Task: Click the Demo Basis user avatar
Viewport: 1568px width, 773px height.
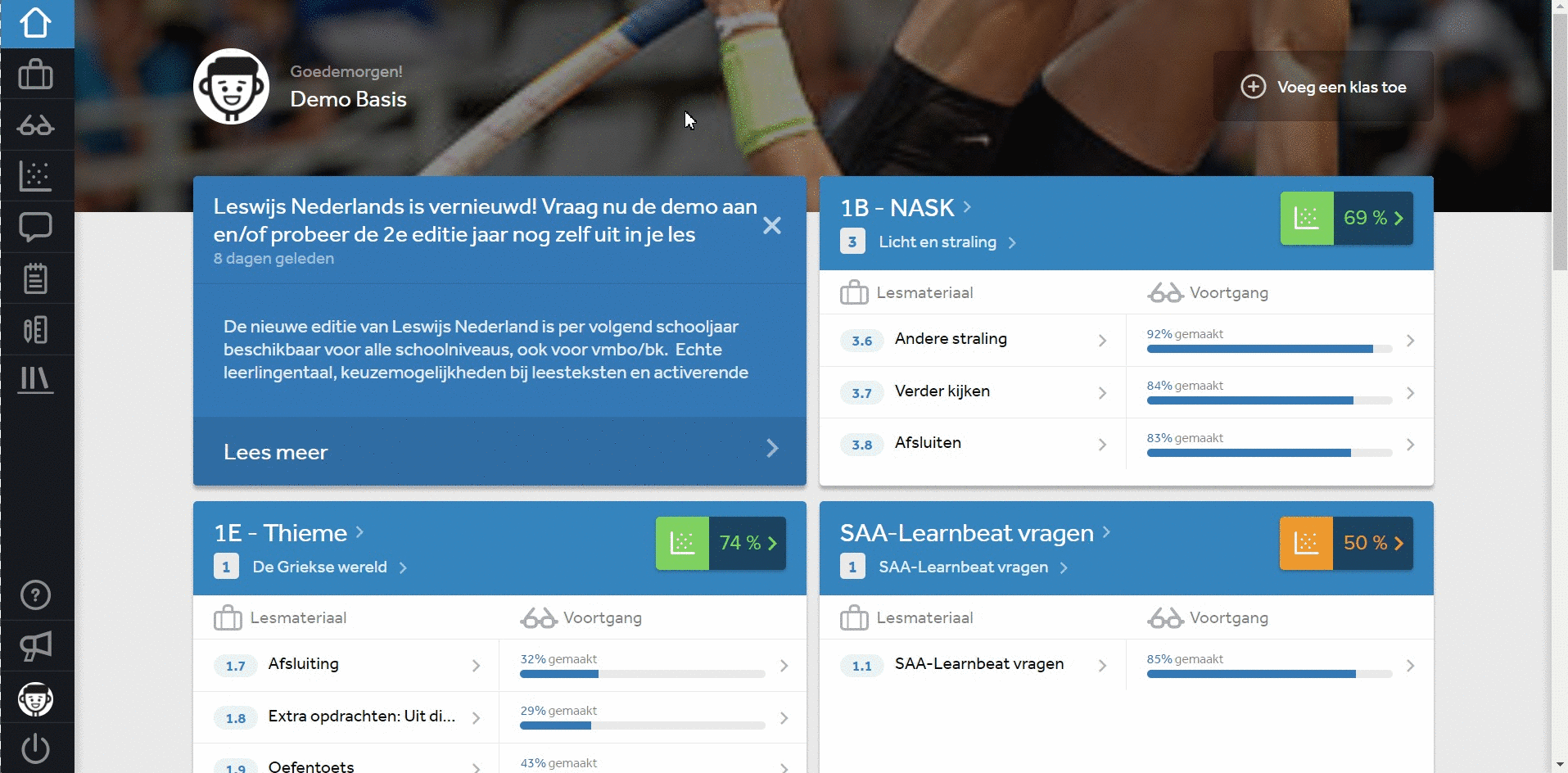Action: pyautogui.click(x=231, y=86)
